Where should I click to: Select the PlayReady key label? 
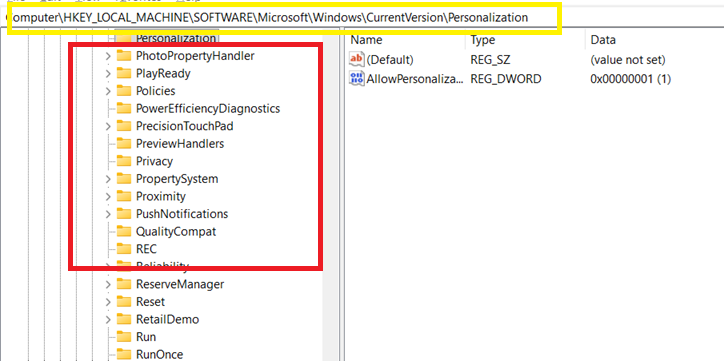(x=163, y=73)
